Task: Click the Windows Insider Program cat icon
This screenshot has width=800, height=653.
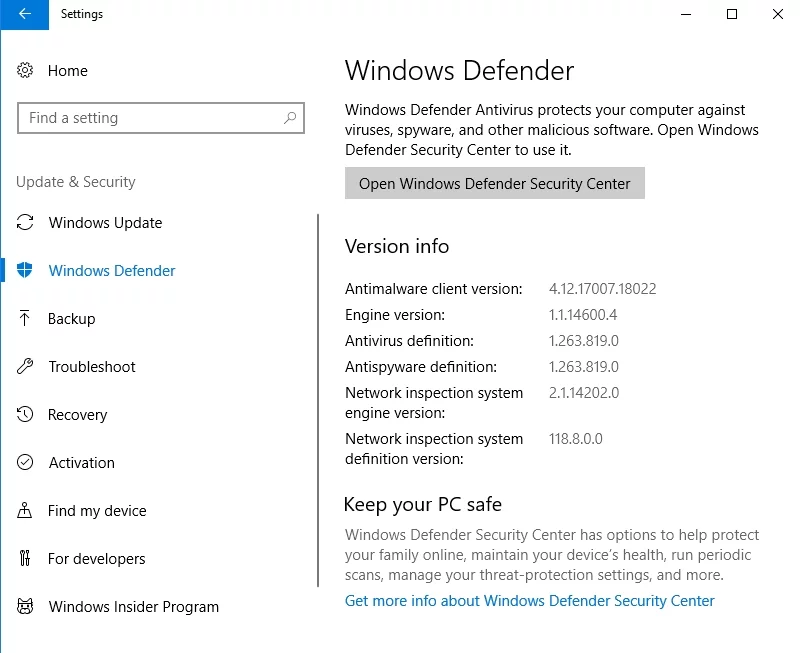Action: [x=26, y=607]
